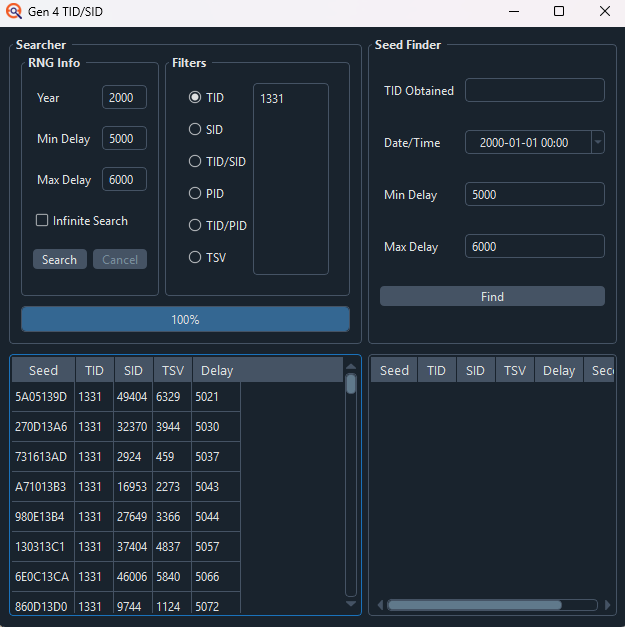Focus the Seed Finder Max Delay field

[535, 246]
